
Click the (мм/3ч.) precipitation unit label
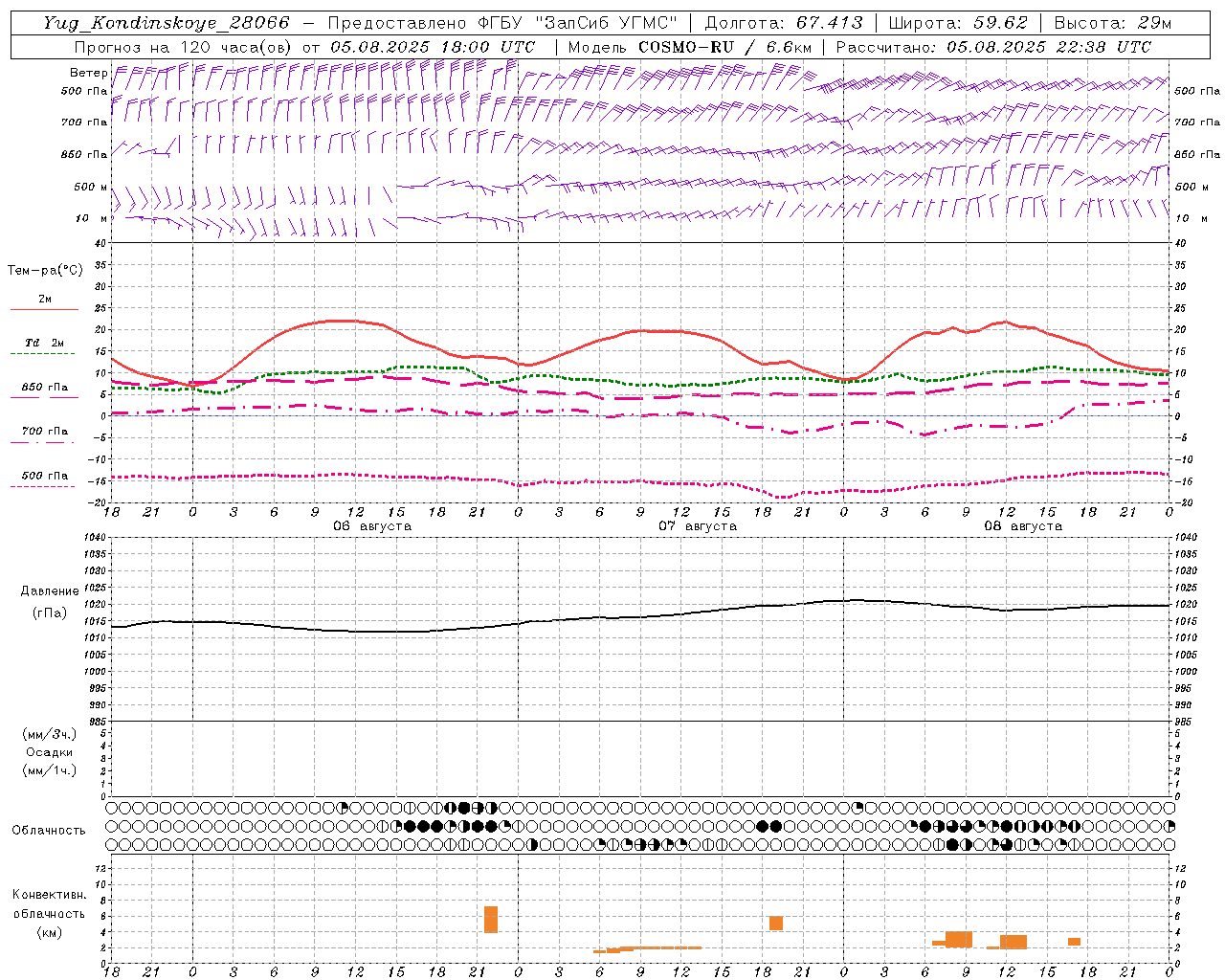click(x=50, y=734)
